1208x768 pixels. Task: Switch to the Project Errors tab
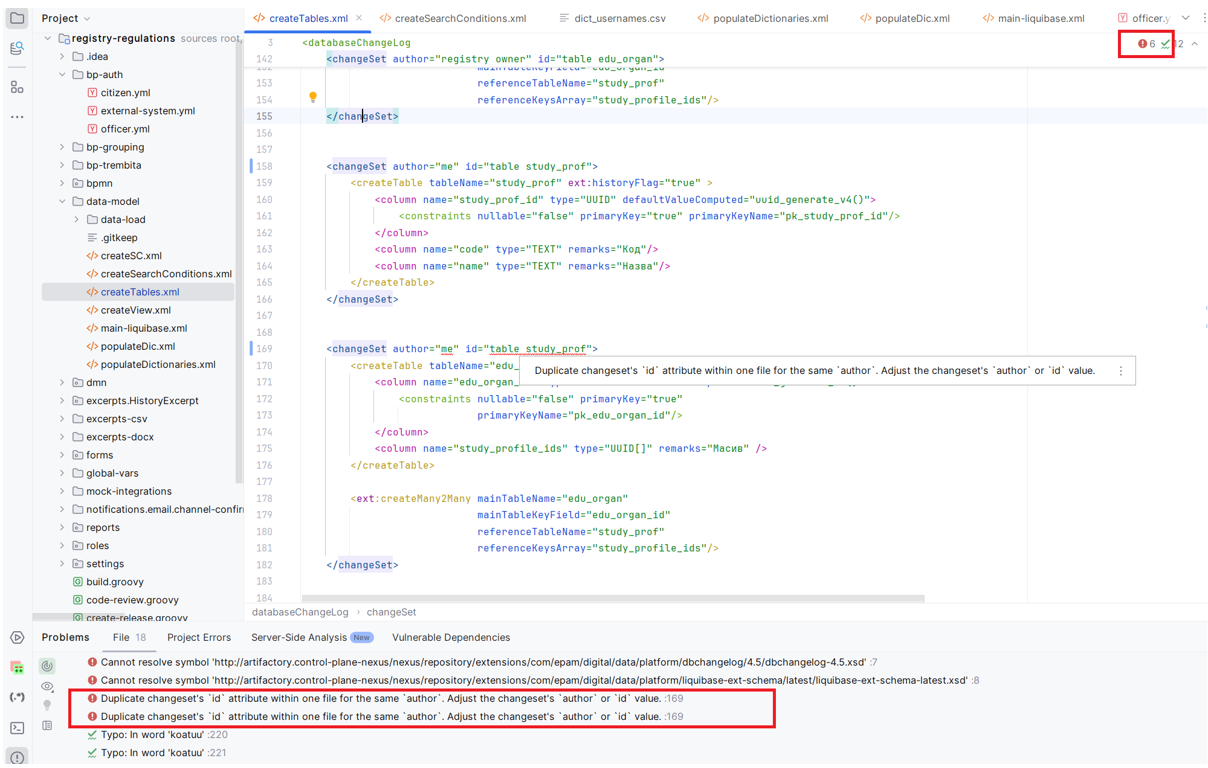pyautogui.click(x=198, y=637)
